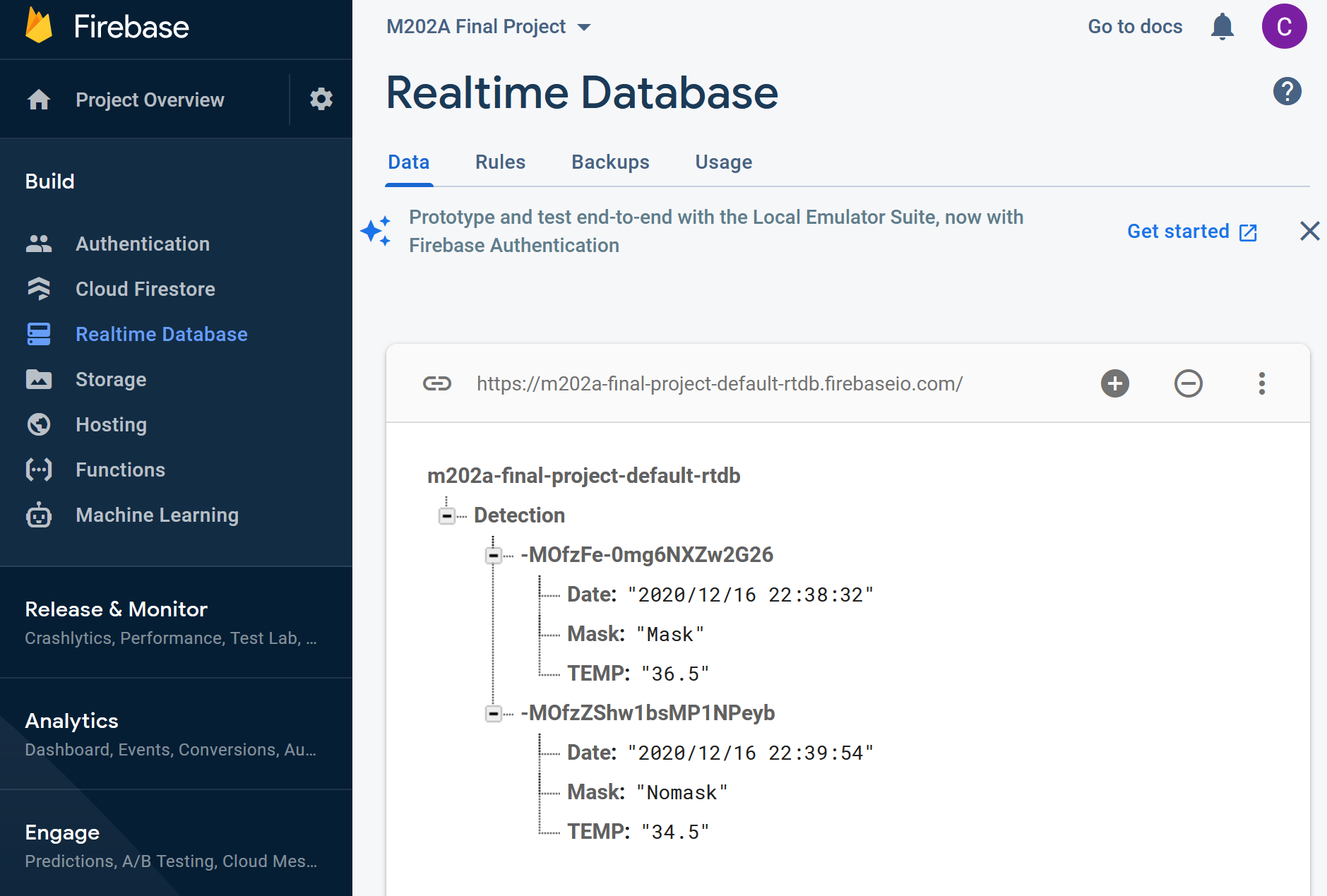Click the database URL text
The height and width of the screenshot is (896, 1327).
(720, 383)
